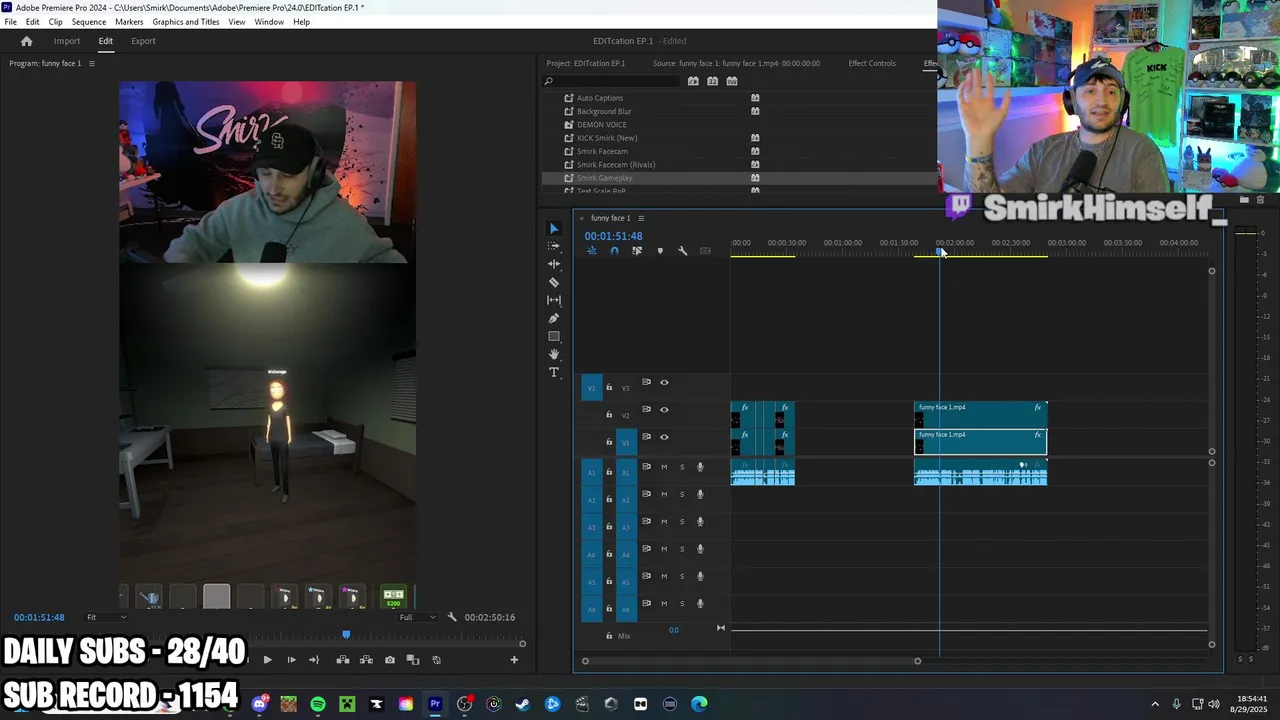Open Graphics and Titles menu

coord(186,22)
